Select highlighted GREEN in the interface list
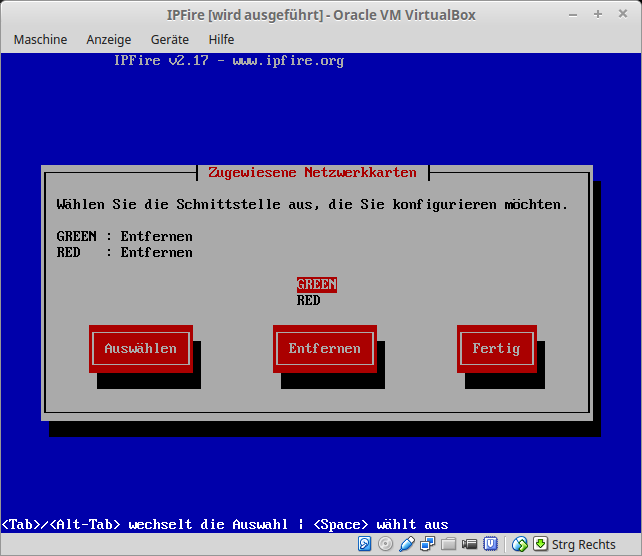Viewport: 642px width, 556px height. tap(317, 285)
